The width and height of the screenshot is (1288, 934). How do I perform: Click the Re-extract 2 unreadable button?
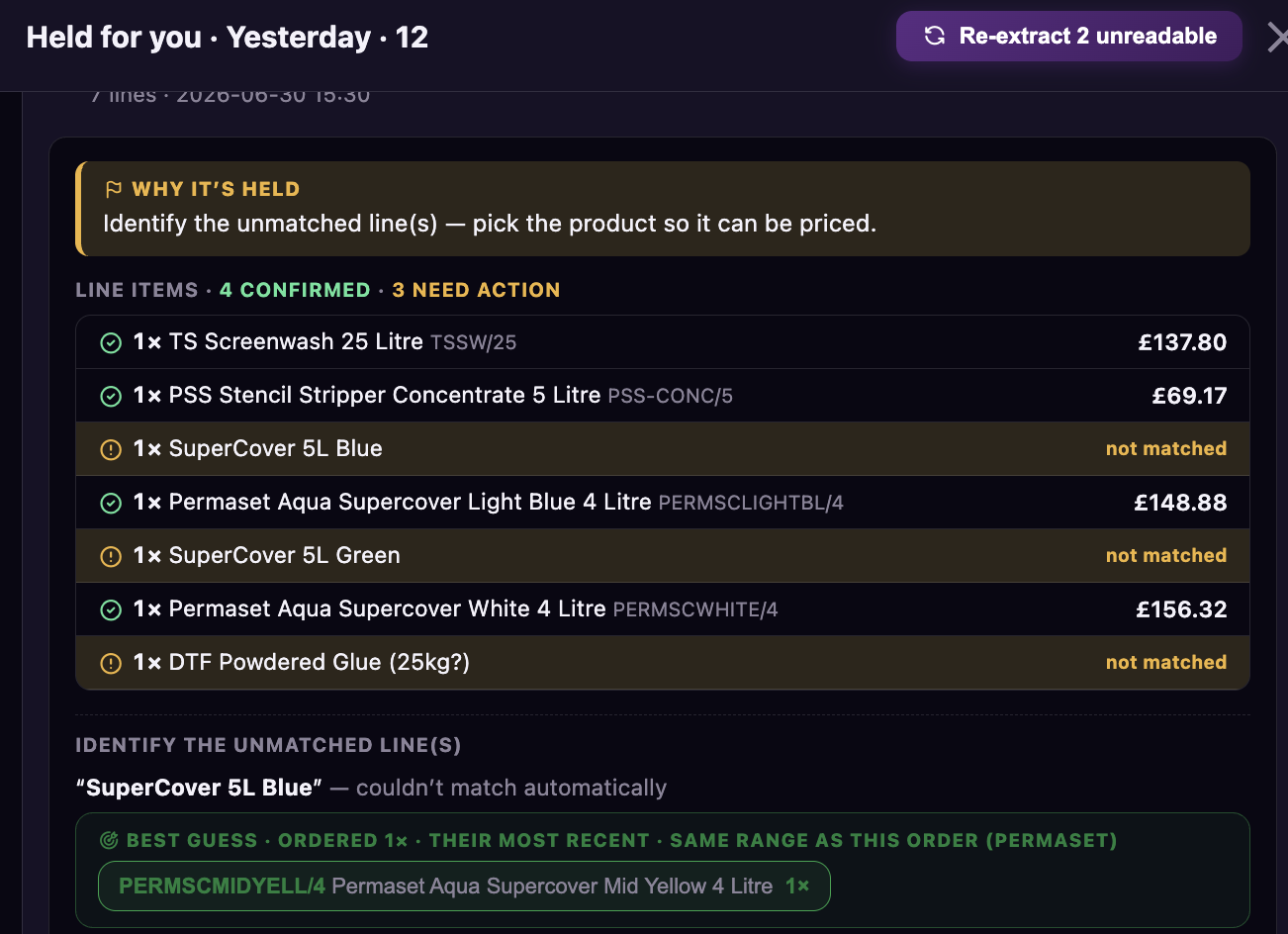point(1068,37)
